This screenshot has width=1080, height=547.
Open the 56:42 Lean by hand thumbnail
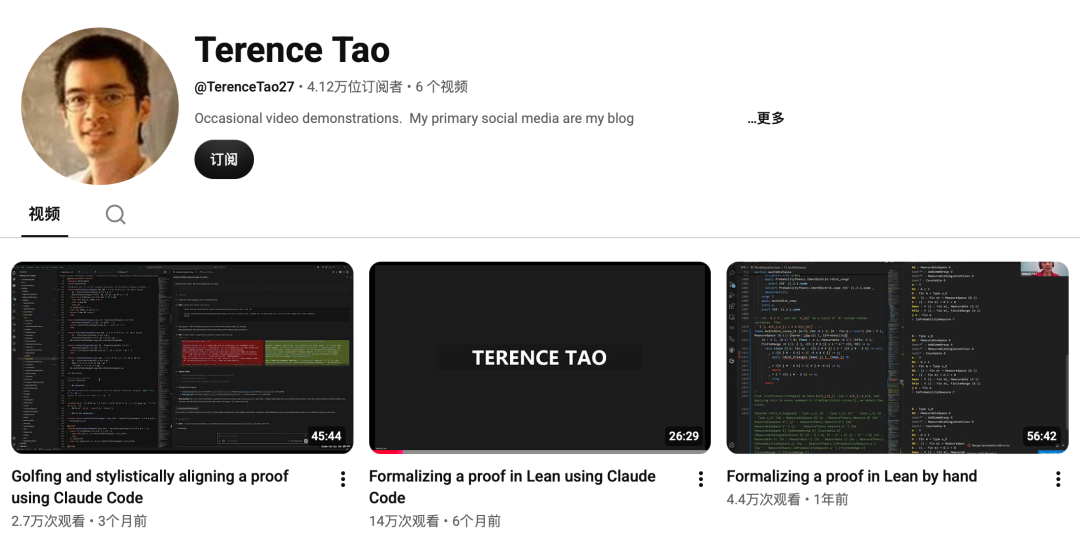click(x=897, y=358)
